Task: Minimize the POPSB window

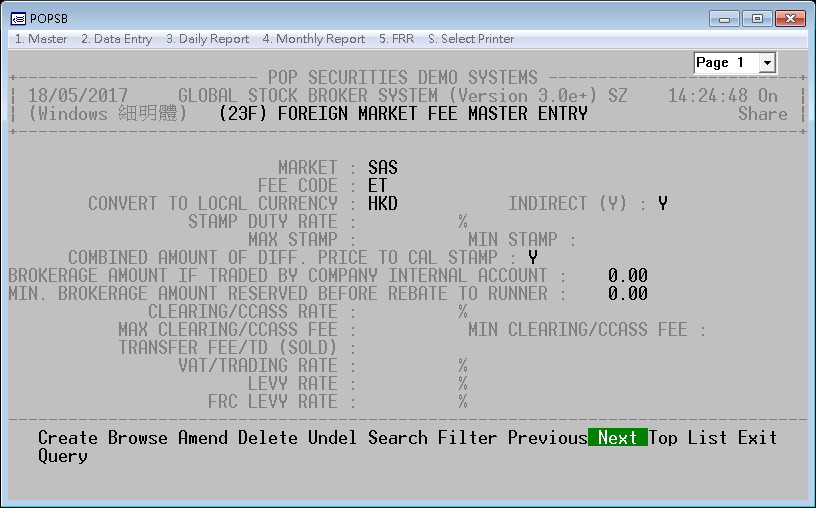Action: 724,19
